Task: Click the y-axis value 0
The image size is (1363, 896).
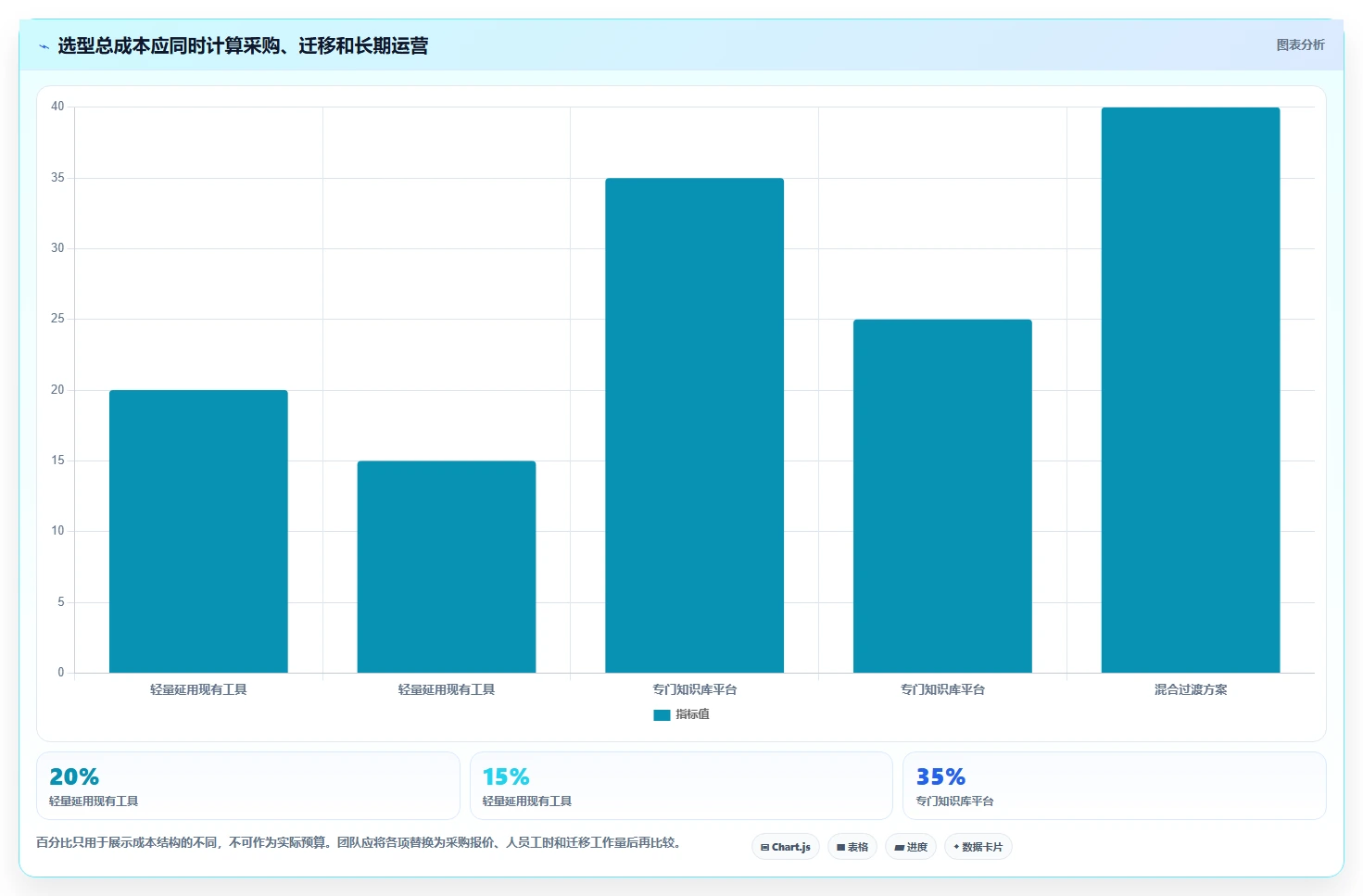Action: [x=61, y=673]
